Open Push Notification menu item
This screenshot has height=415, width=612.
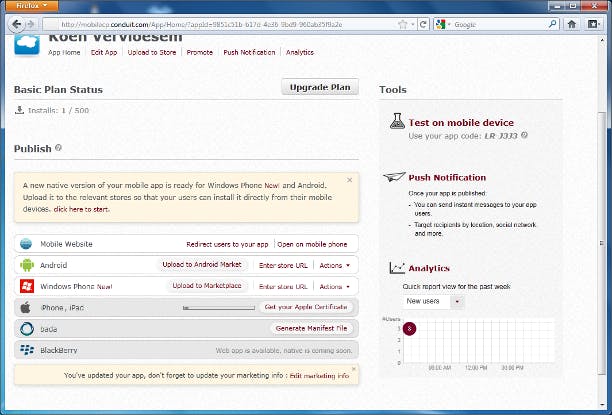(x=249, y=52)
